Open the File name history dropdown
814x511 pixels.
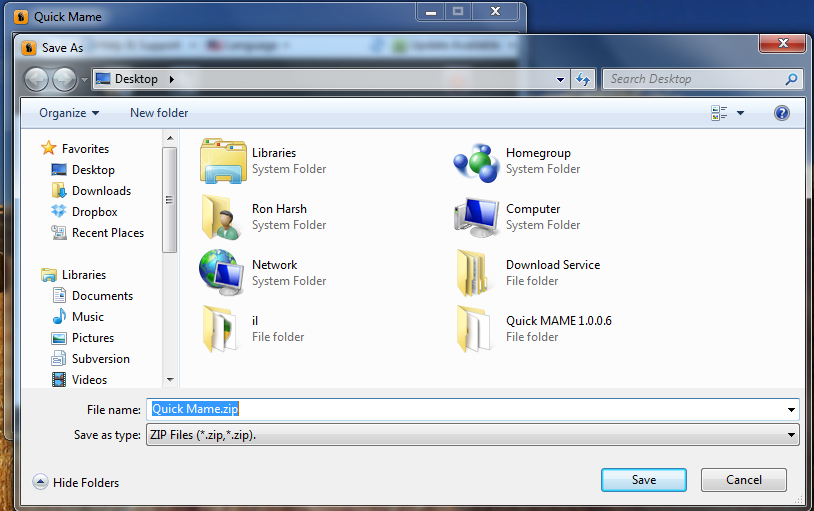click(791, 409)
